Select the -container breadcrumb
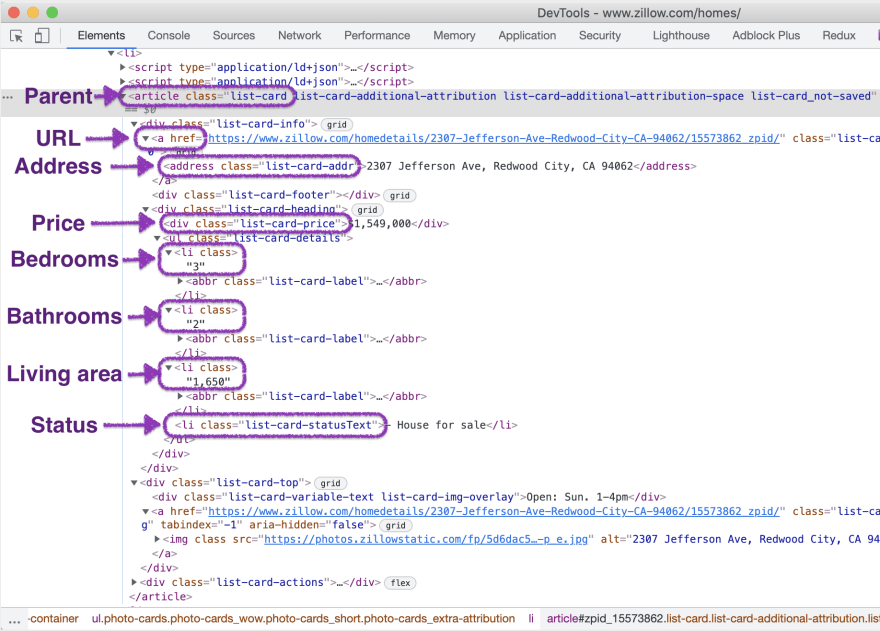The width and height of the screenshot is (880, 631). point(54,619)
